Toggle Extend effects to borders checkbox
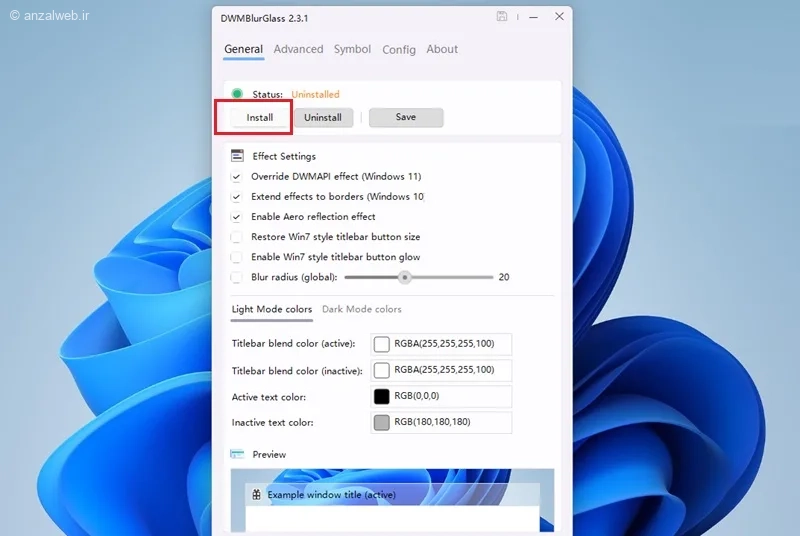800x536 pixels. [x=236, y=197]
